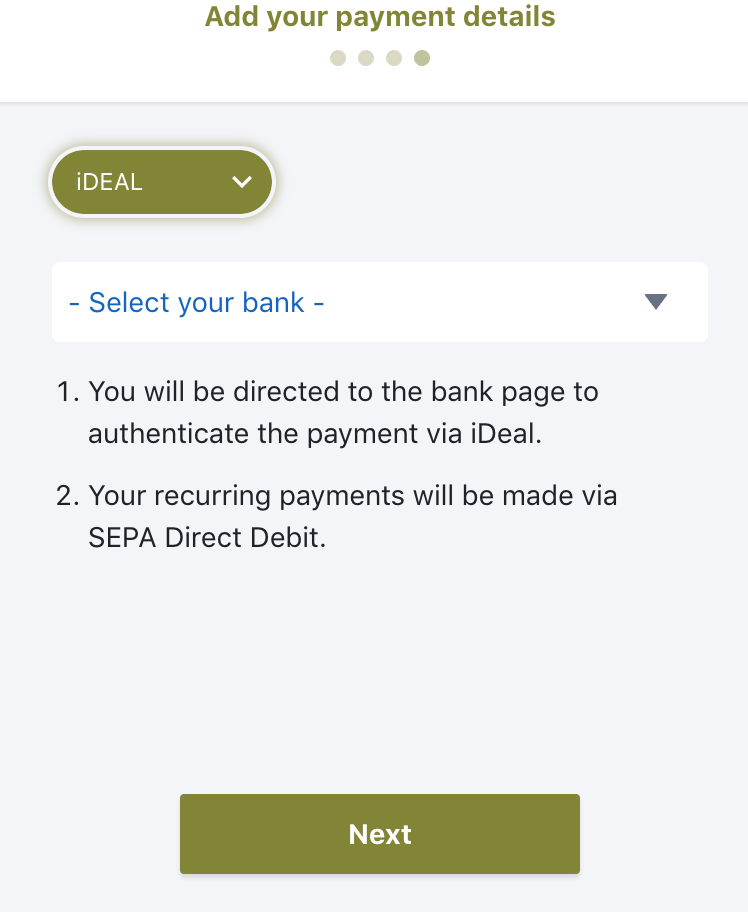Click the fourth highlighted progress dot
Viewport: 748px width, 912px height.
pyautogui.click(x=422, y=58)
